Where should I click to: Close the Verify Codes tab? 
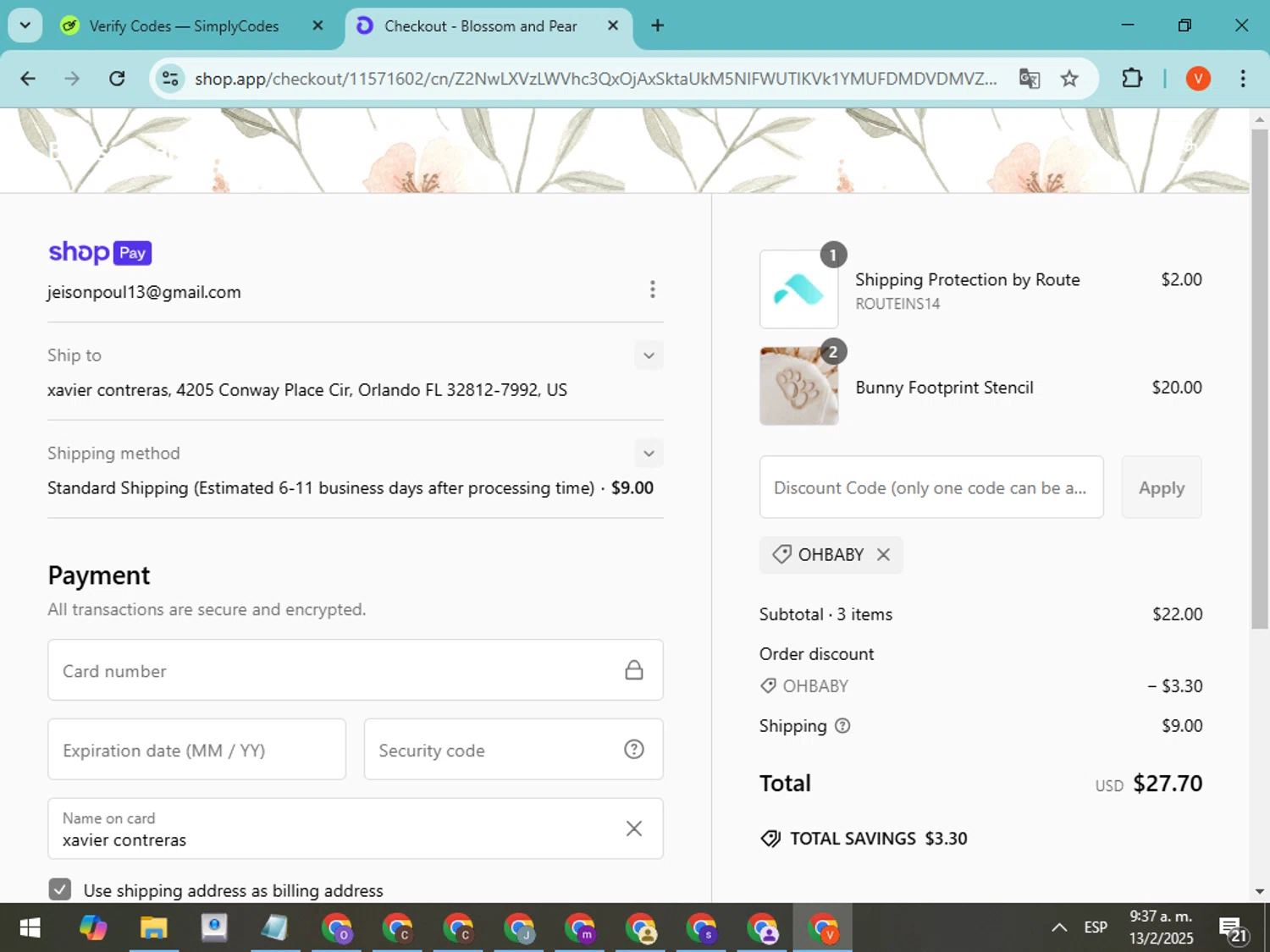coord(317,26)
